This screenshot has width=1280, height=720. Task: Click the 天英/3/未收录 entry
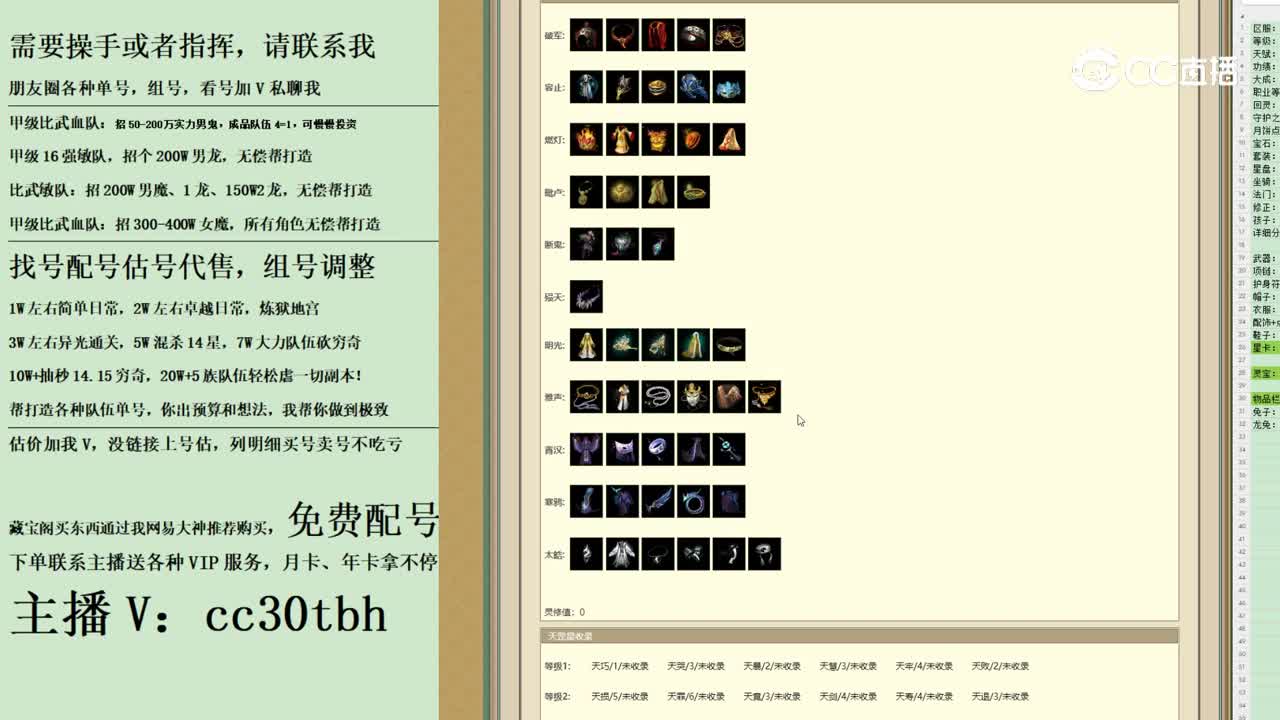pos(696,666)
